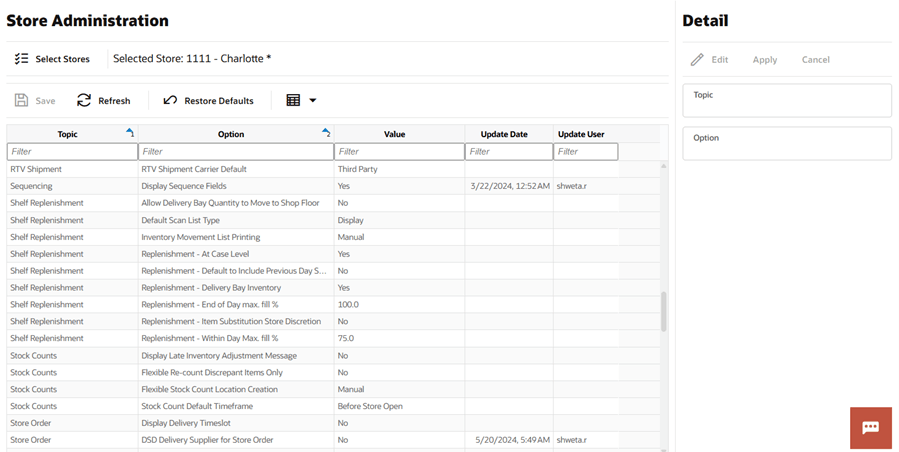Select Allow Delivery Bay Quantity to Move row
899x452 pixels.
(x=333, y=203)
